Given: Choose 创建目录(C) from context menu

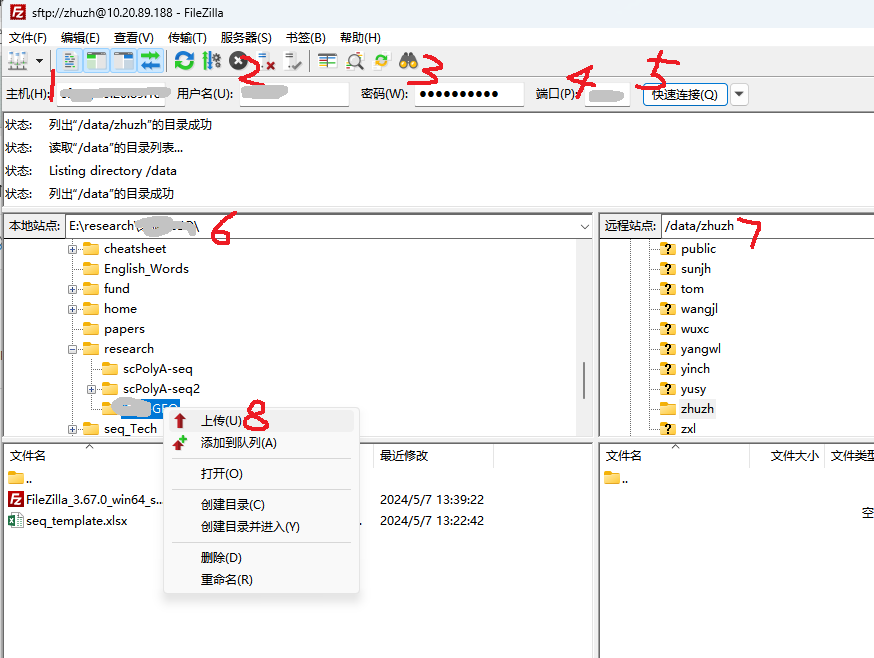Looking at the screenshot, I should coord(261,505).
